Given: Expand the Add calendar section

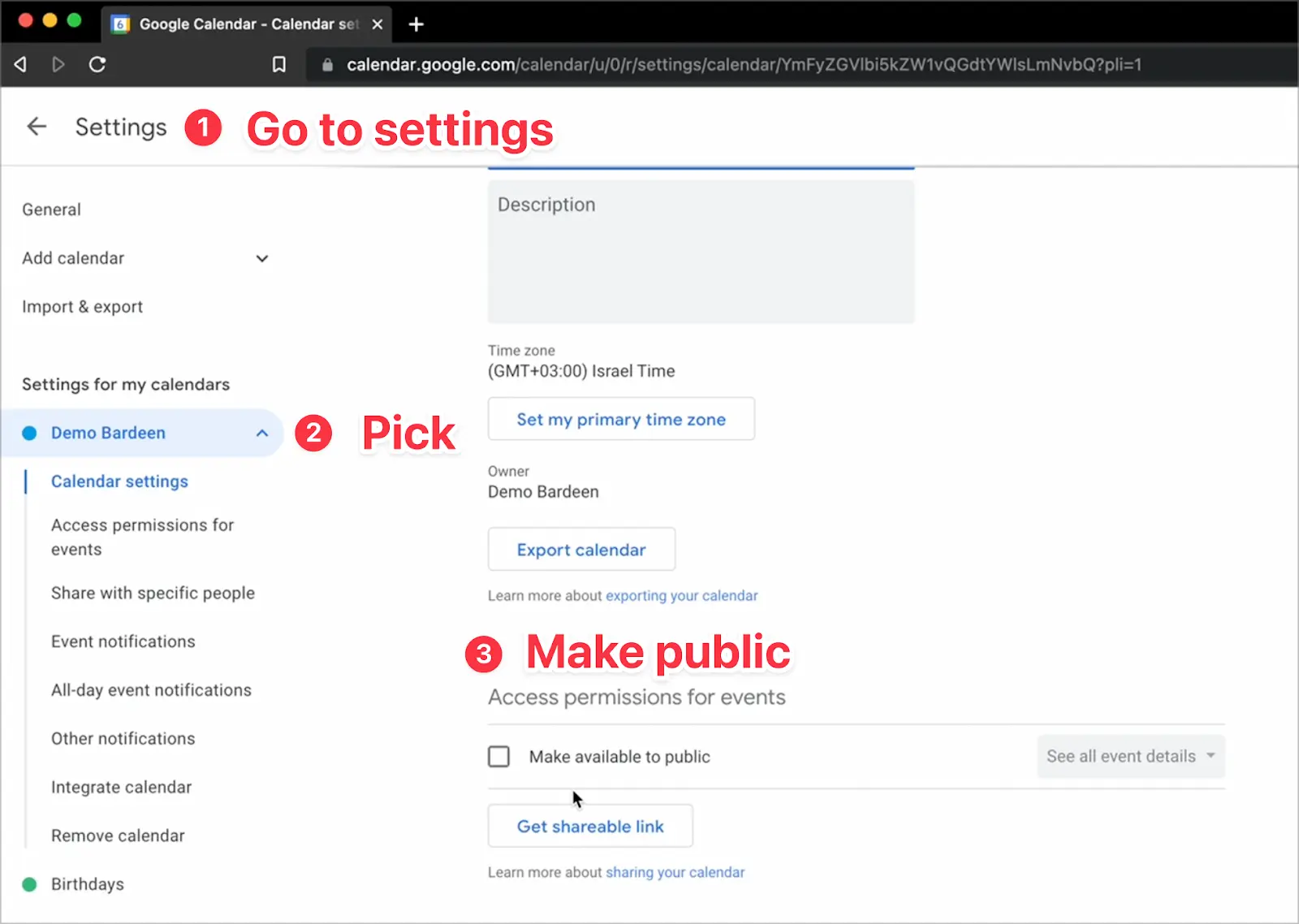Looking at the screenshot, I should tap(261, 258).
